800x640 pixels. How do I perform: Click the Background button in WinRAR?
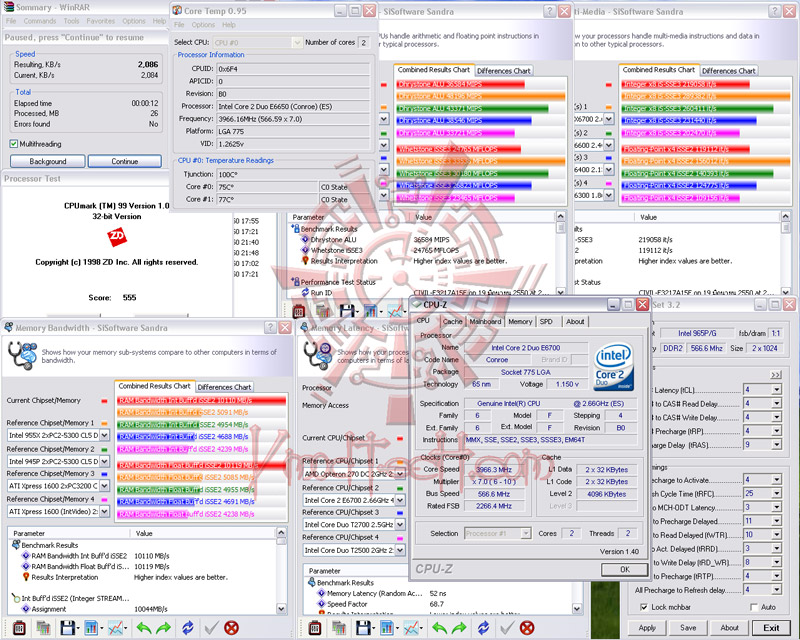(x=47, y=161)
